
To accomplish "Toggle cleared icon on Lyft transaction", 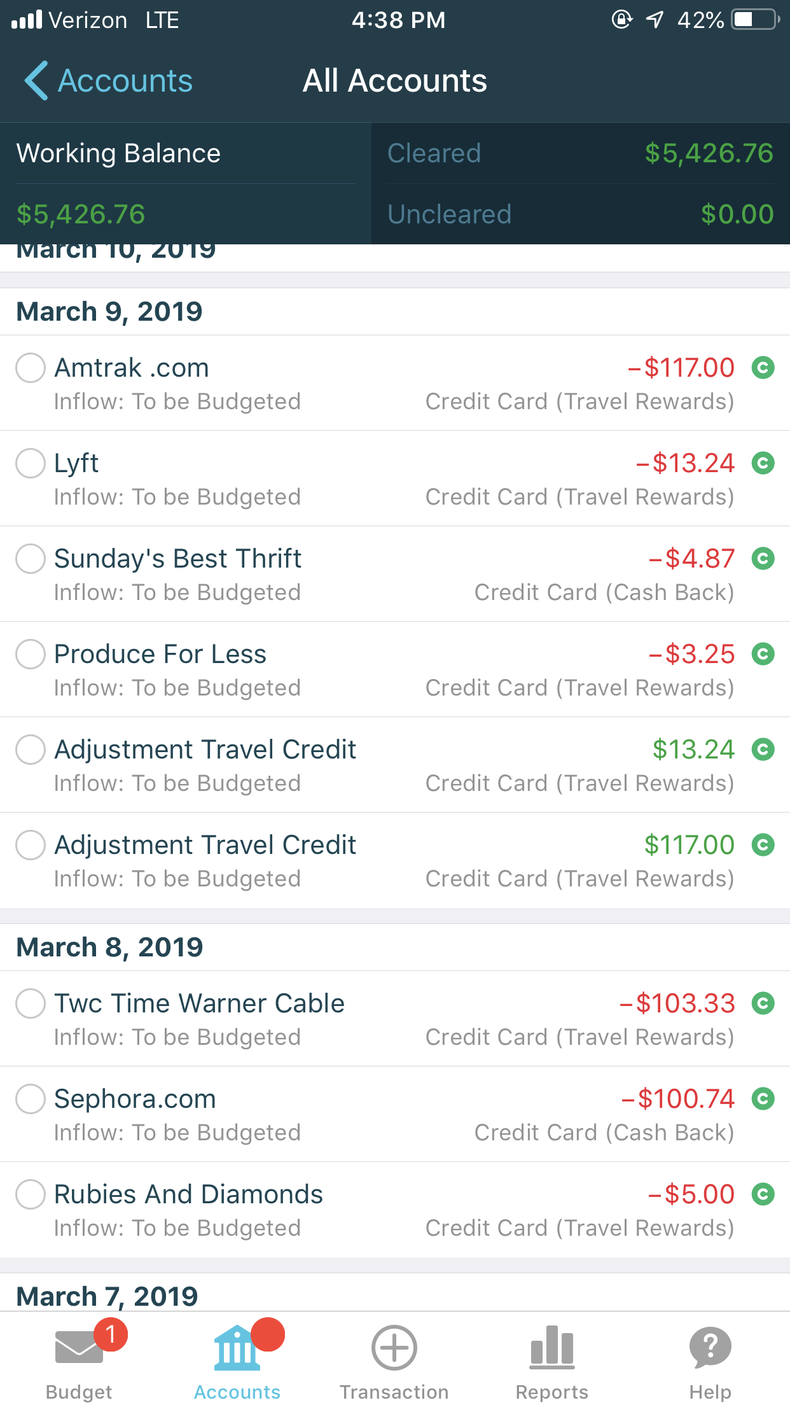I will click(x=763, y=463).
